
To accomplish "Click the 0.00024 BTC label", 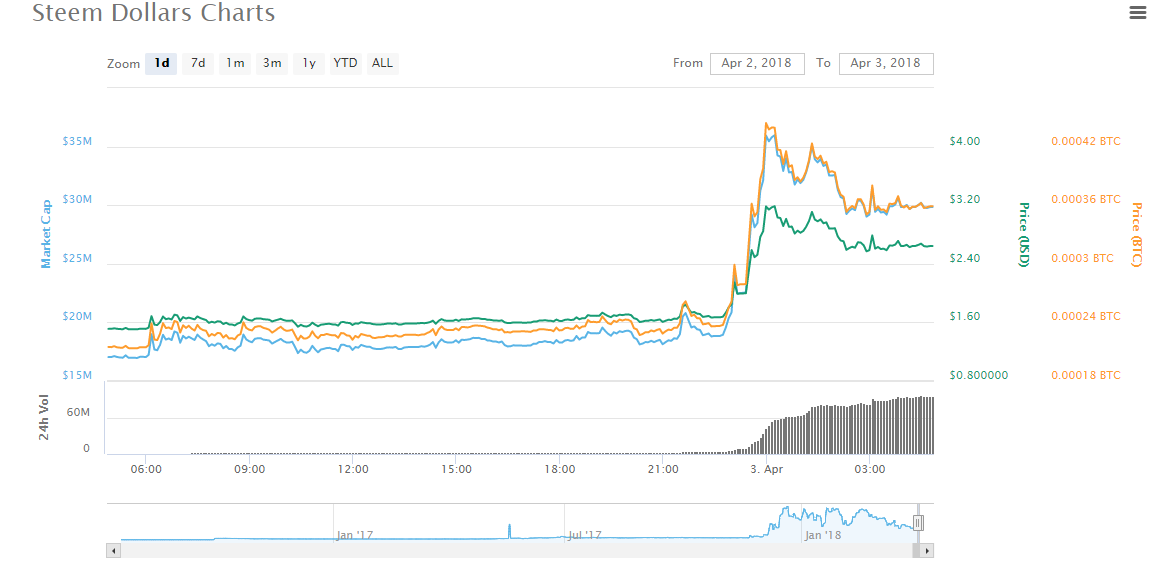I will pos(1085,317).
